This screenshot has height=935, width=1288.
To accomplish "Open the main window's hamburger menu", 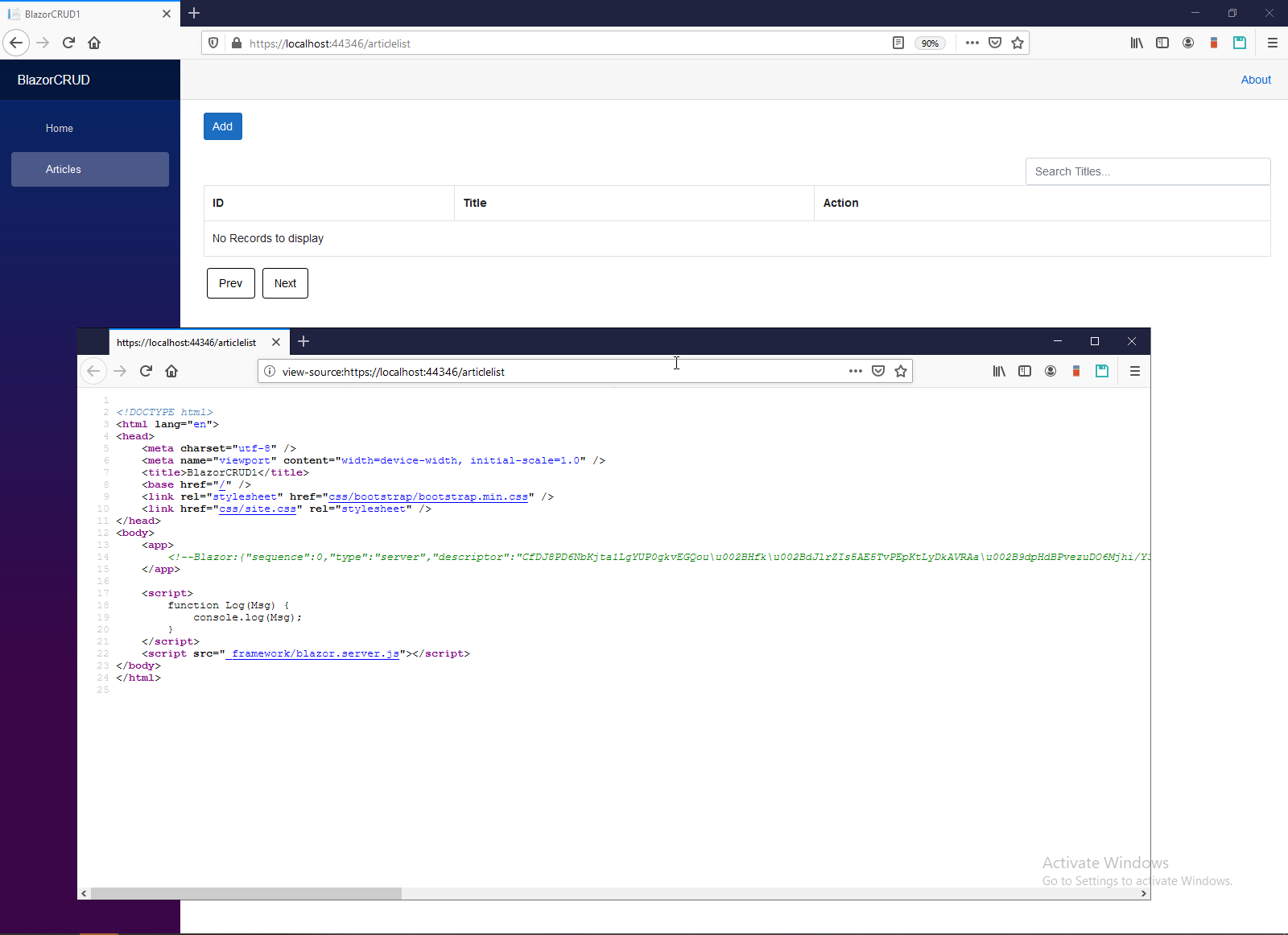I will (x=1273, y=43).
